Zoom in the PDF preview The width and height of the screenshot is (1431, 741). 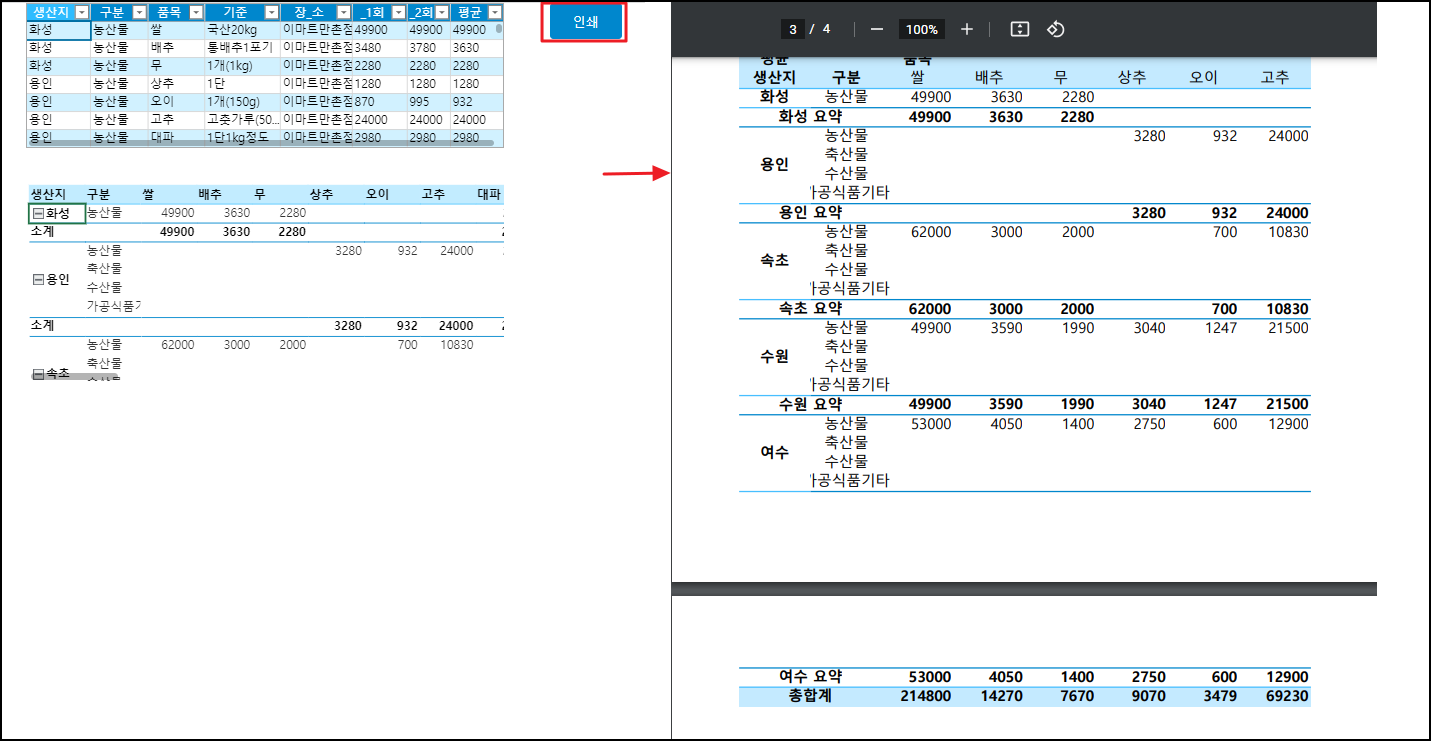click(x=966, y=29)
